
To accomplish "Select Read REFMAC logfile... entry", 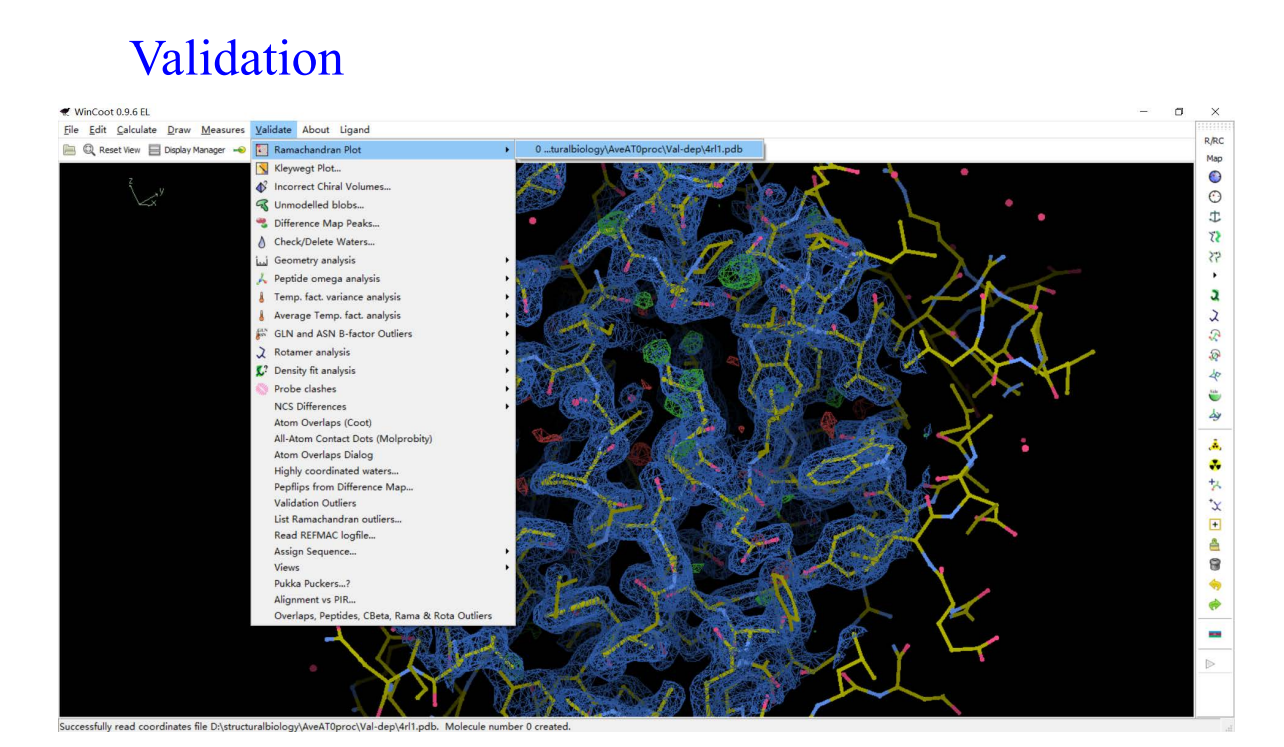I will (383, 535).
